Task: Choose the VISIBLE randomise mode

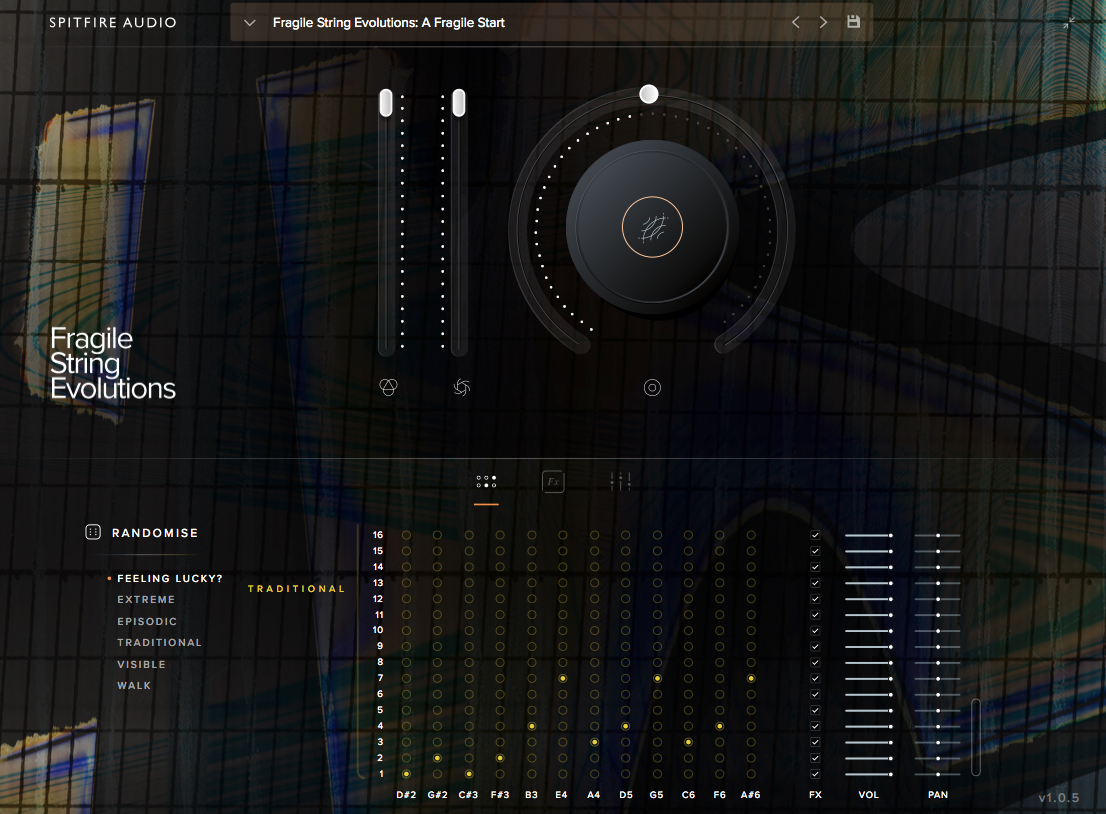Action: (142, 664)
